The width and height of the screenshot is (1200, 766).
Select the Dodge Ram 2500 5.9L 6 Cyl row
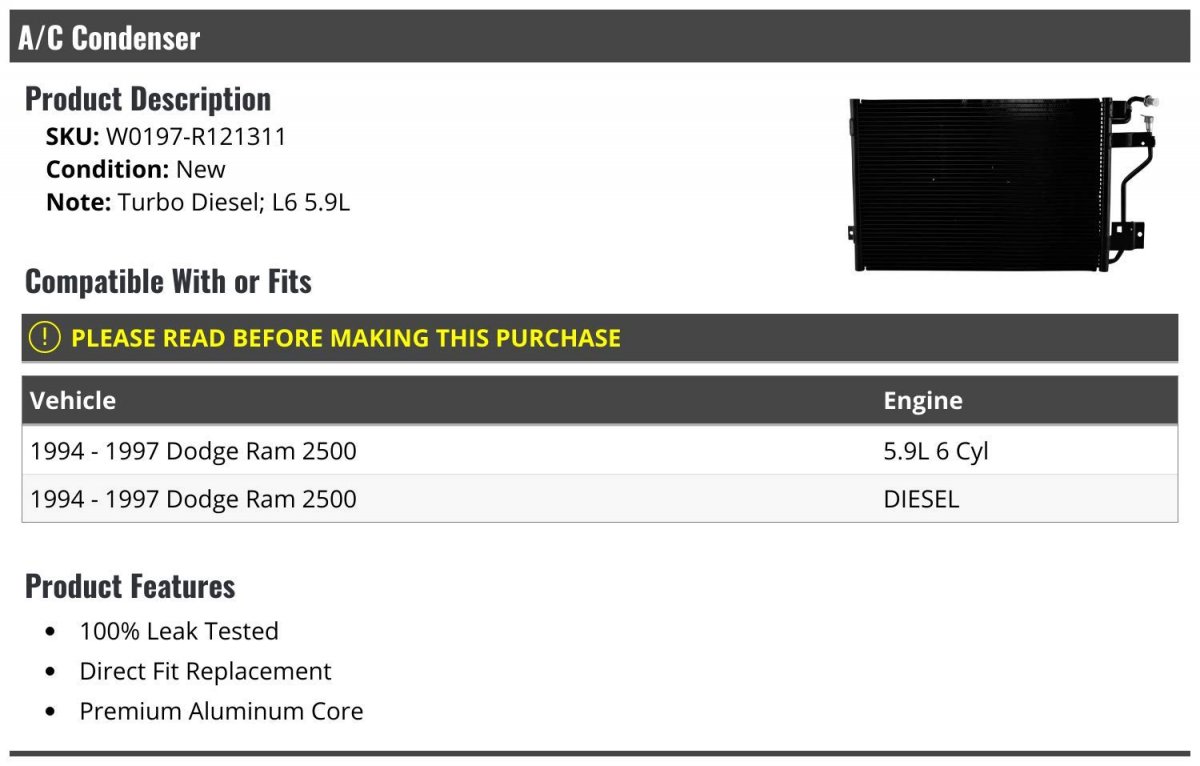(600, 451)
